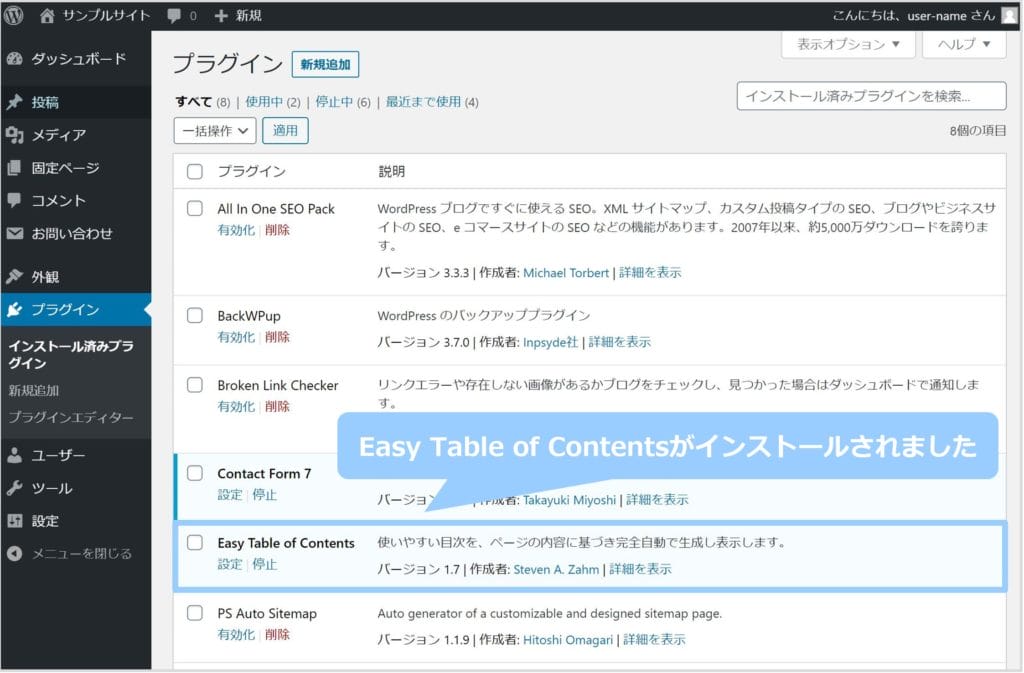Click the ダッシュボード gauge icon
The width and height of the screenshot is (1024, 673).
(x=14, y=59)
